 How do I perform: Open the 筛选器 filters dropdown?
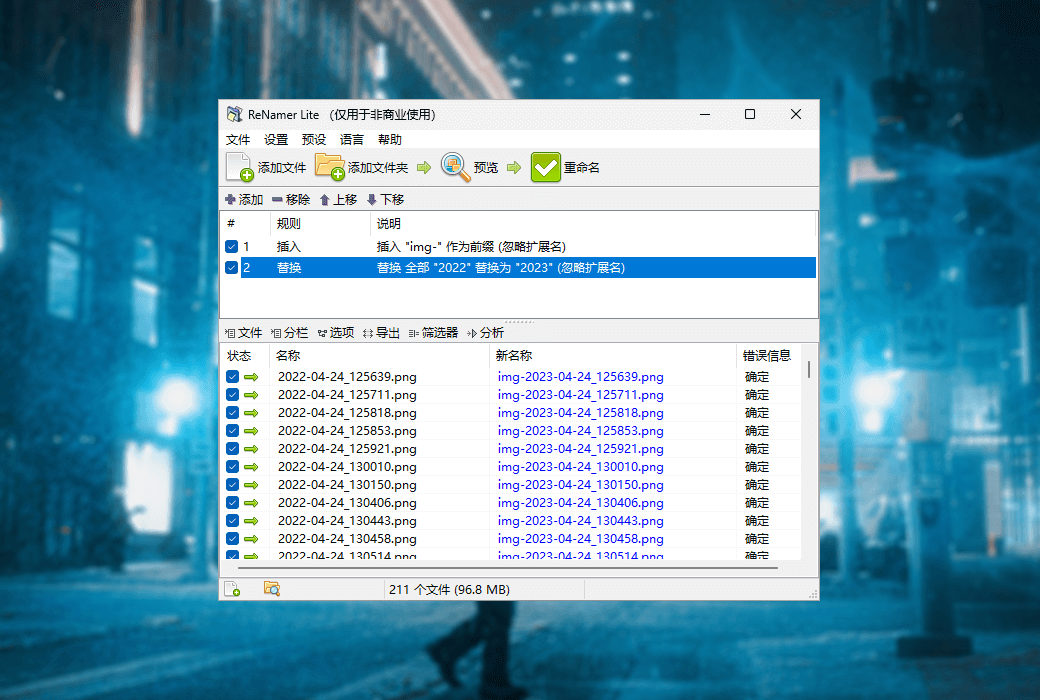pos(433,333)
